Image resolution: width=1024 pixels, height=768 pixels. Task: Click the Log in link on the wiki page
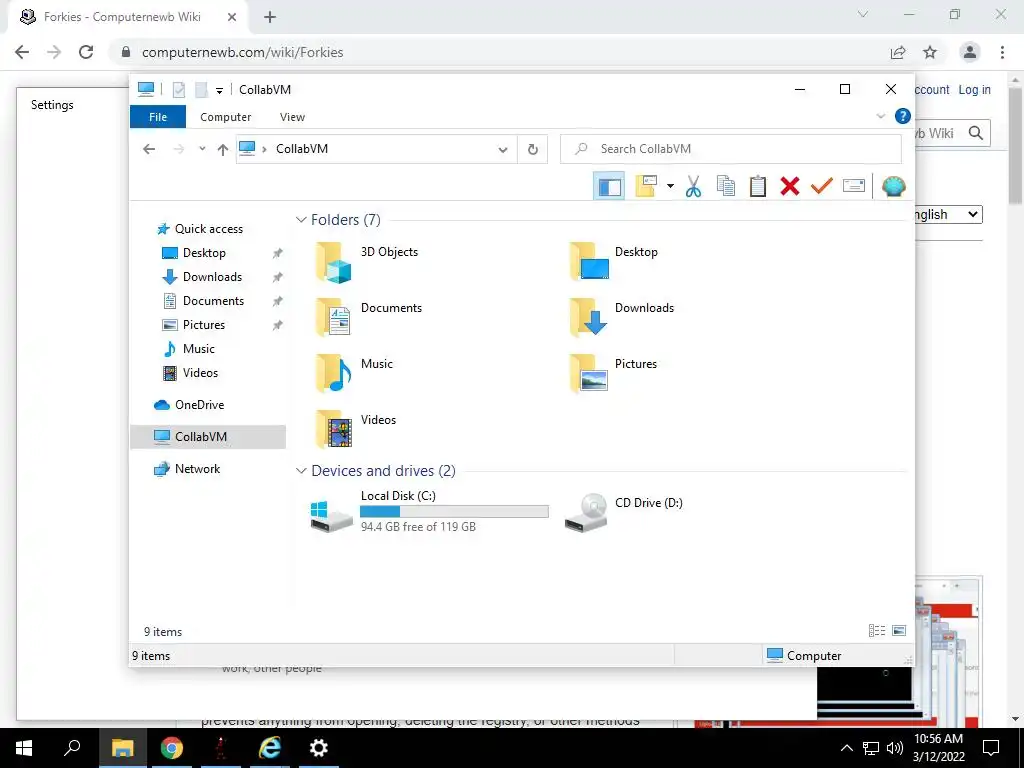pyautogui.click(x=974, y=90)
